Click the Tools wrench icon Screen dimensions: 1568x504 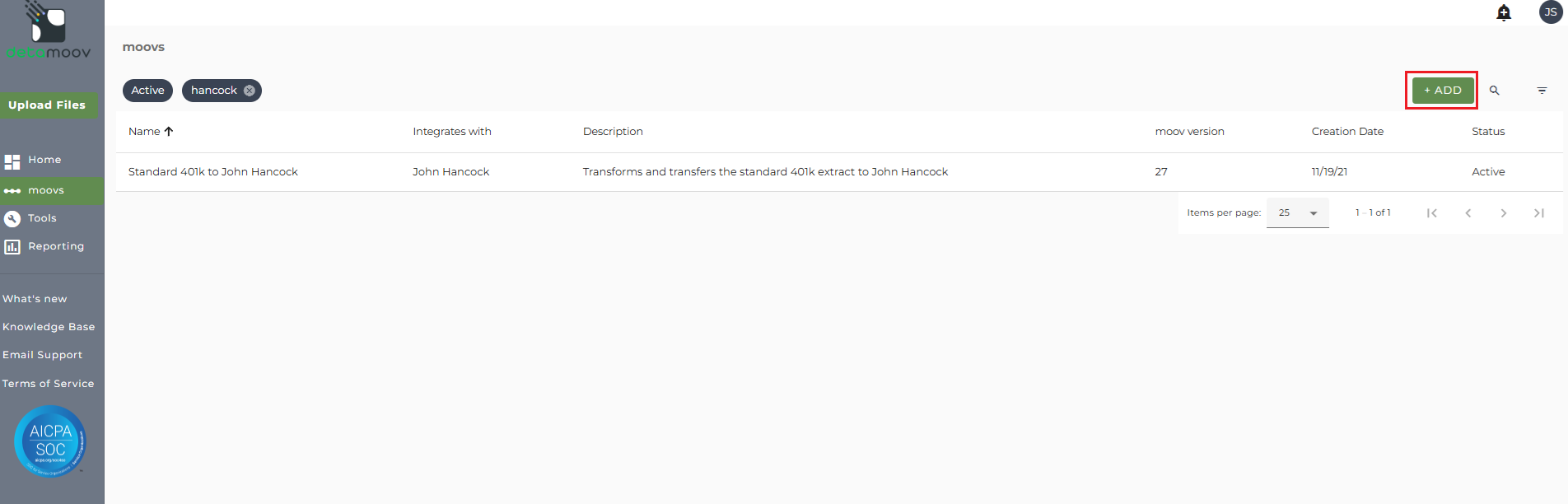coord(12,219)
